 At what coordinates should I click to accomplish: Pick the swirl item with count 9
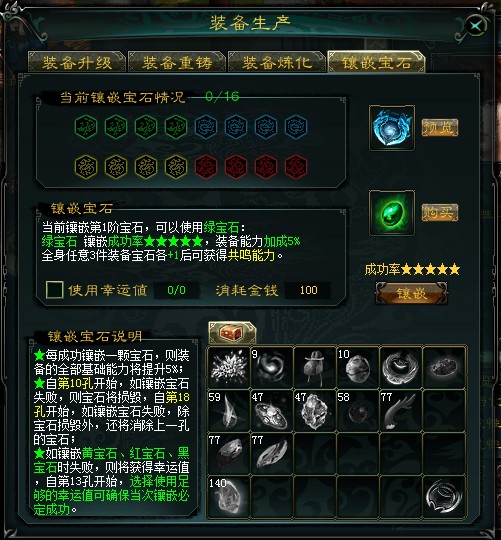(272, 368)
